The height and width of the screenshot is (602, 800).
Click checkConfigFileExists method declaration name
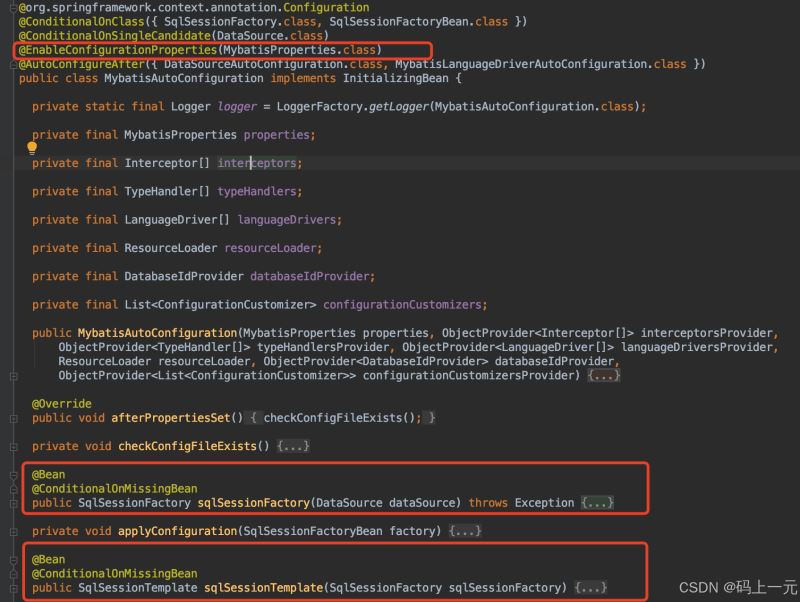[x=187, y=446]
